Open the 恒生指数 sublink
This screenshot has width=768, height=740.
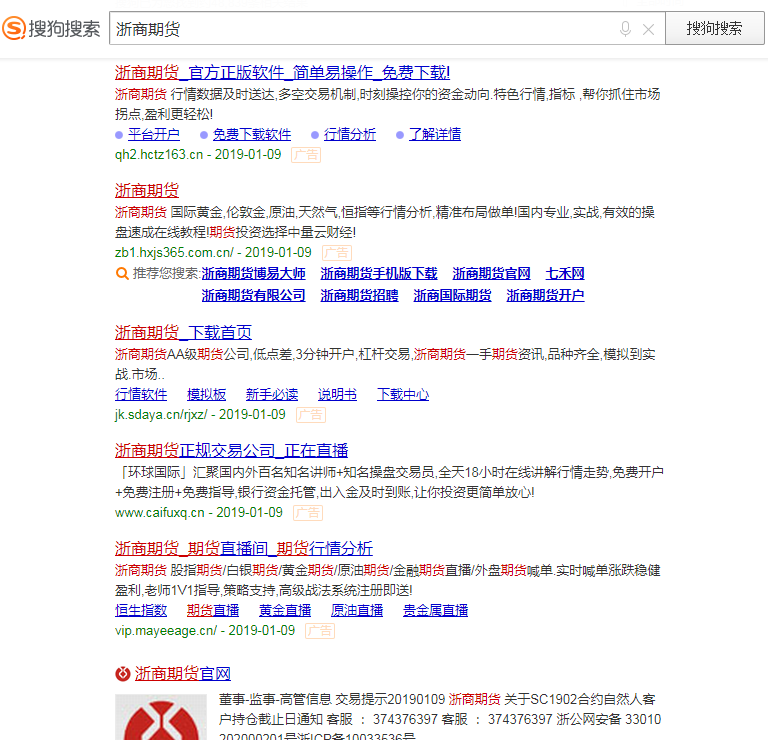pos(141,610)
